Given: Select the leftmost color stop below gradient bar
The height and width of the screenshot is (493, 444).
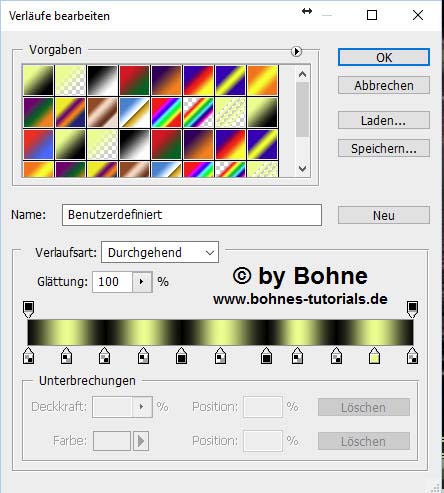Looking at the screenshot, I should pyautogui.click(x=29, y=355).
